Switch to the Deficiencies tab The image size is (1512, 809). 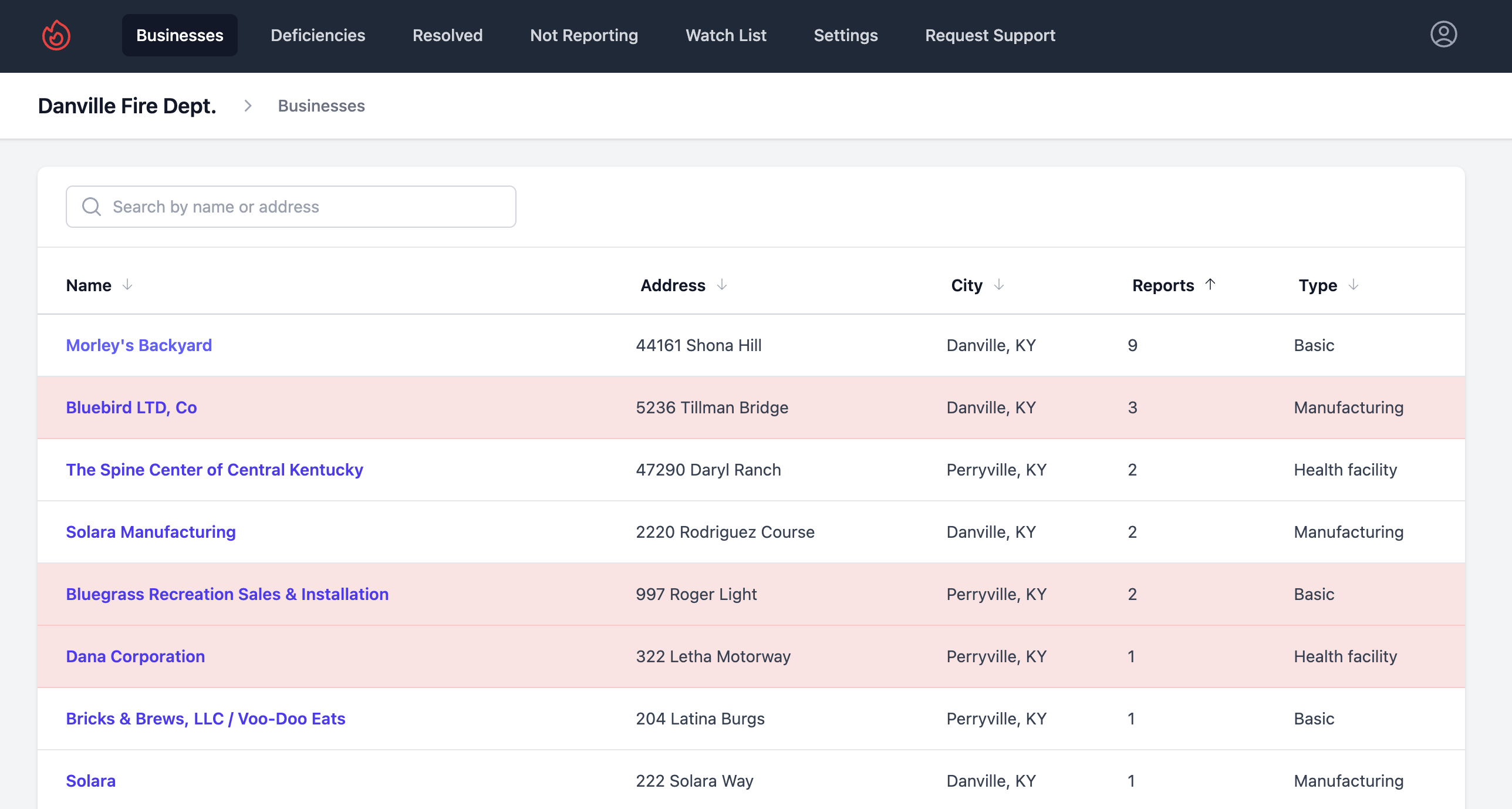point(318,35)
